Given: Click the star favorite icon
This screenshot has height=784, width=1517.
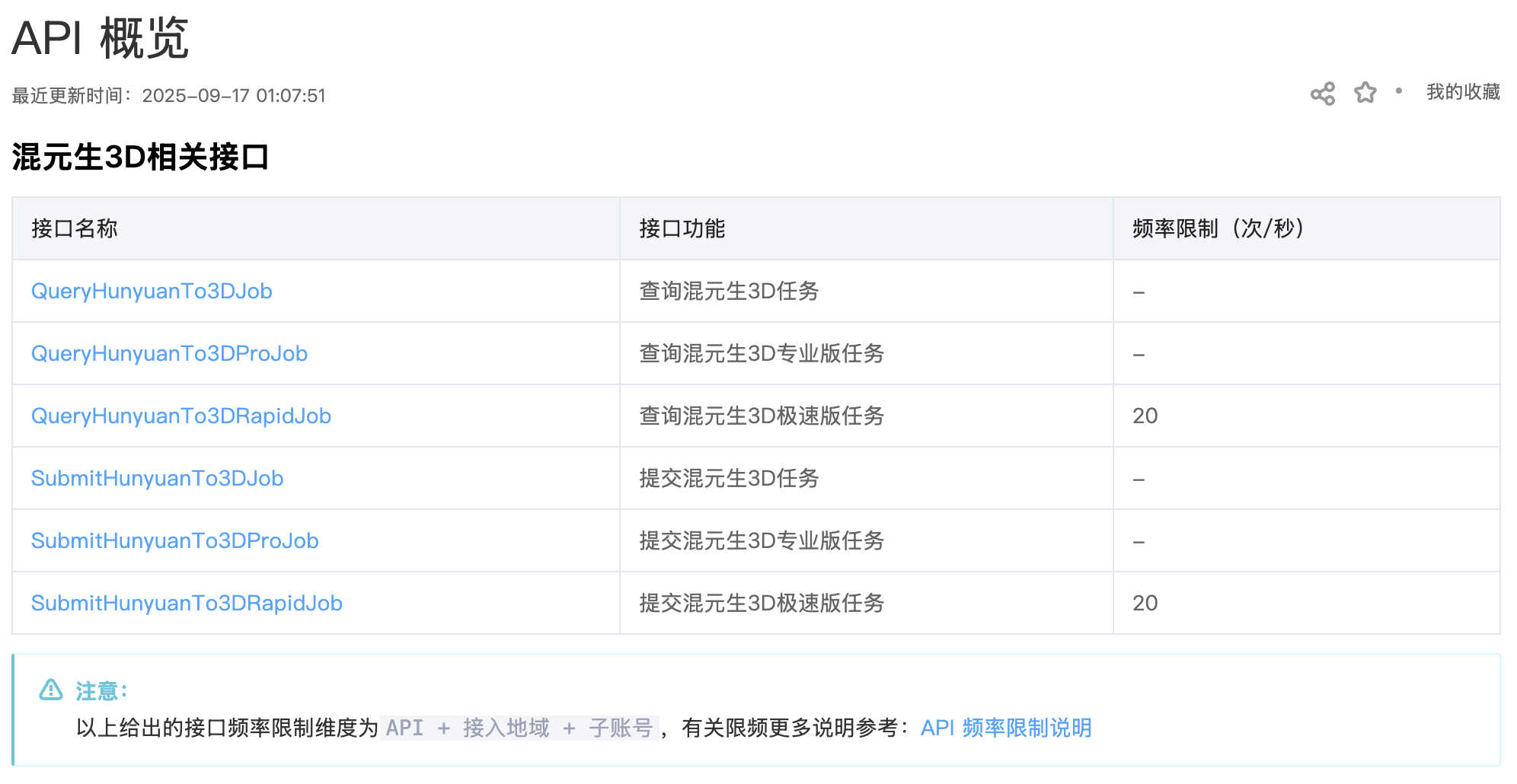Looking at the screenshot, I should tap(1365, 93).
